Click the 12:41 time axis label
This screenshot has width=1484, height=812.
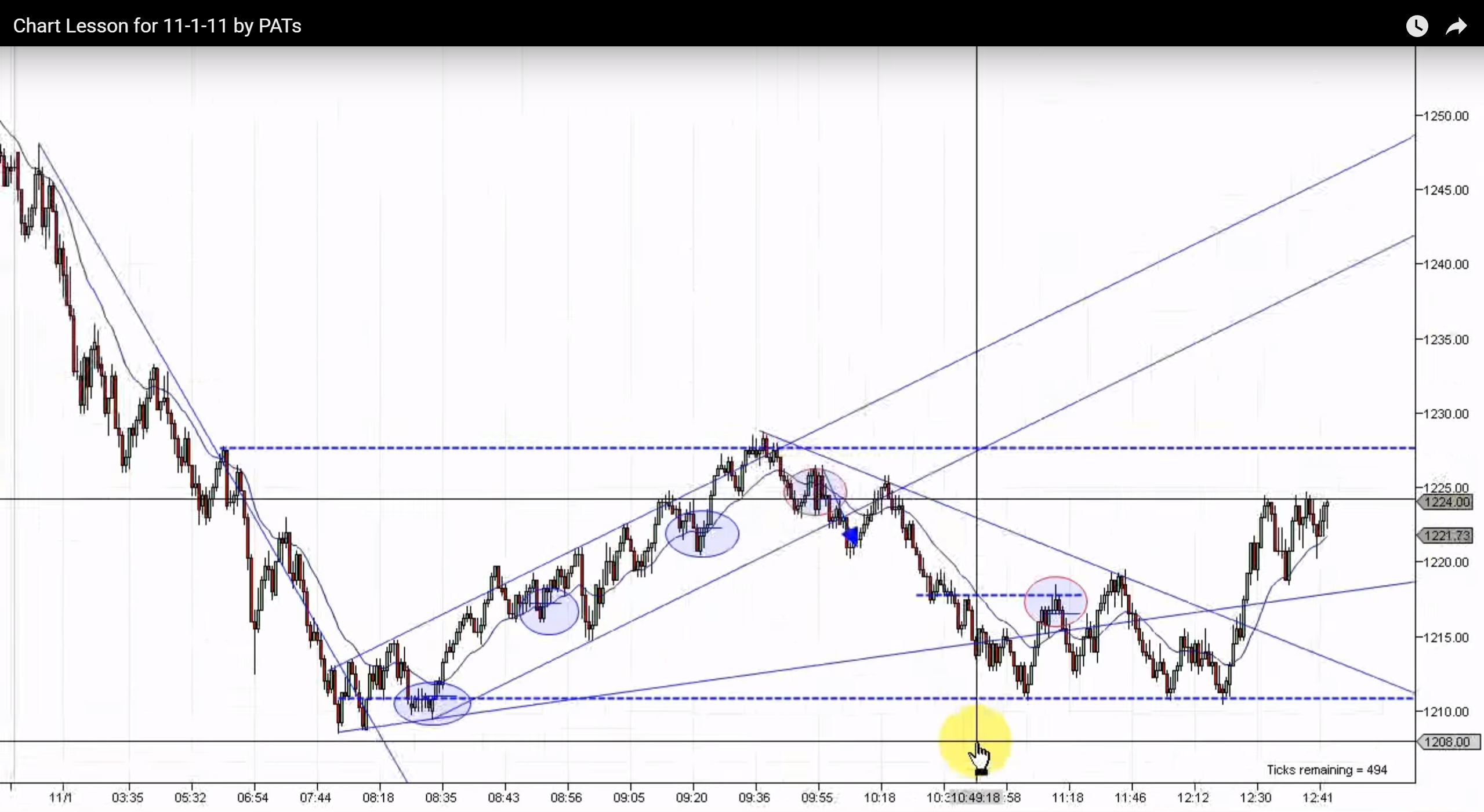pyautogui.click(x=1318, y=798)
